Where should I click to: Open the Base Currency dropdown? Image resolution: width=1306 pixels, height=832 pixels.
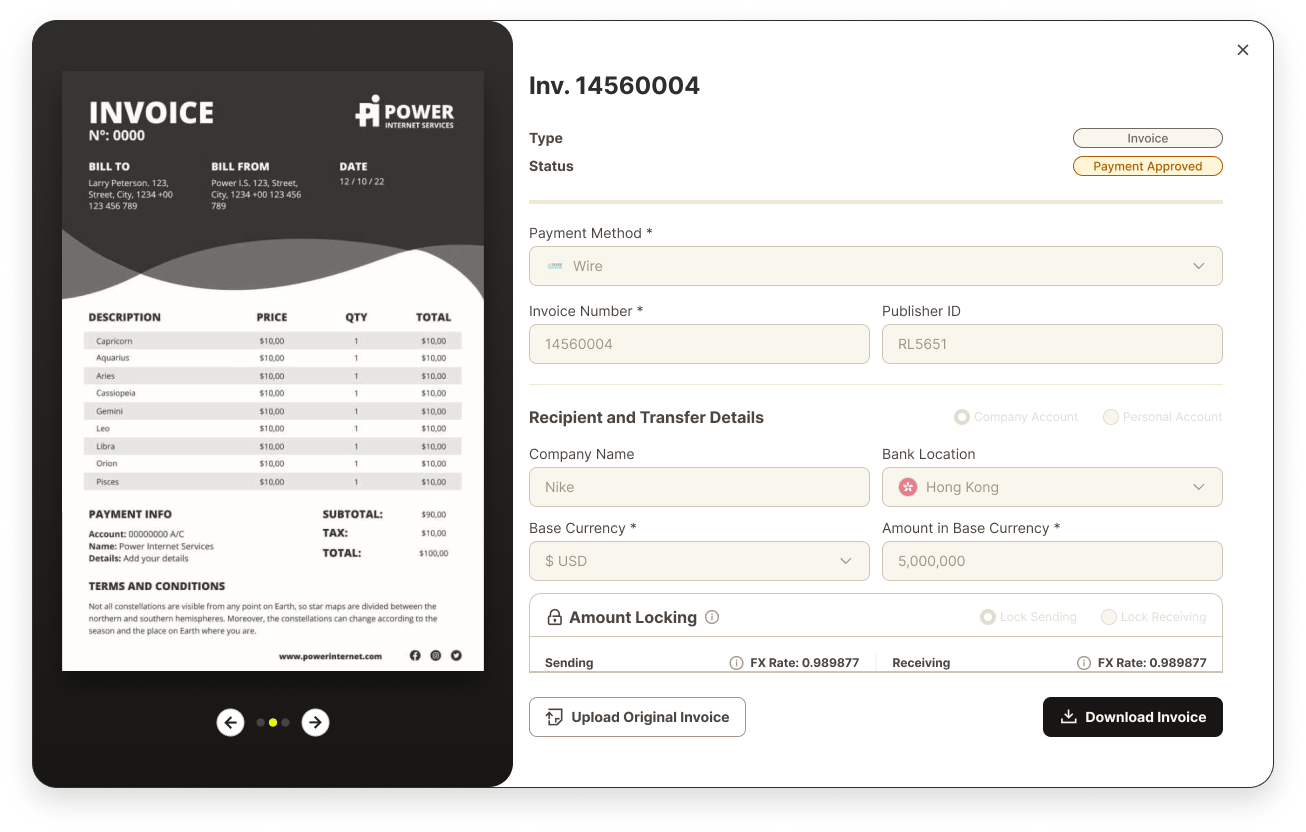click(845, 561)
